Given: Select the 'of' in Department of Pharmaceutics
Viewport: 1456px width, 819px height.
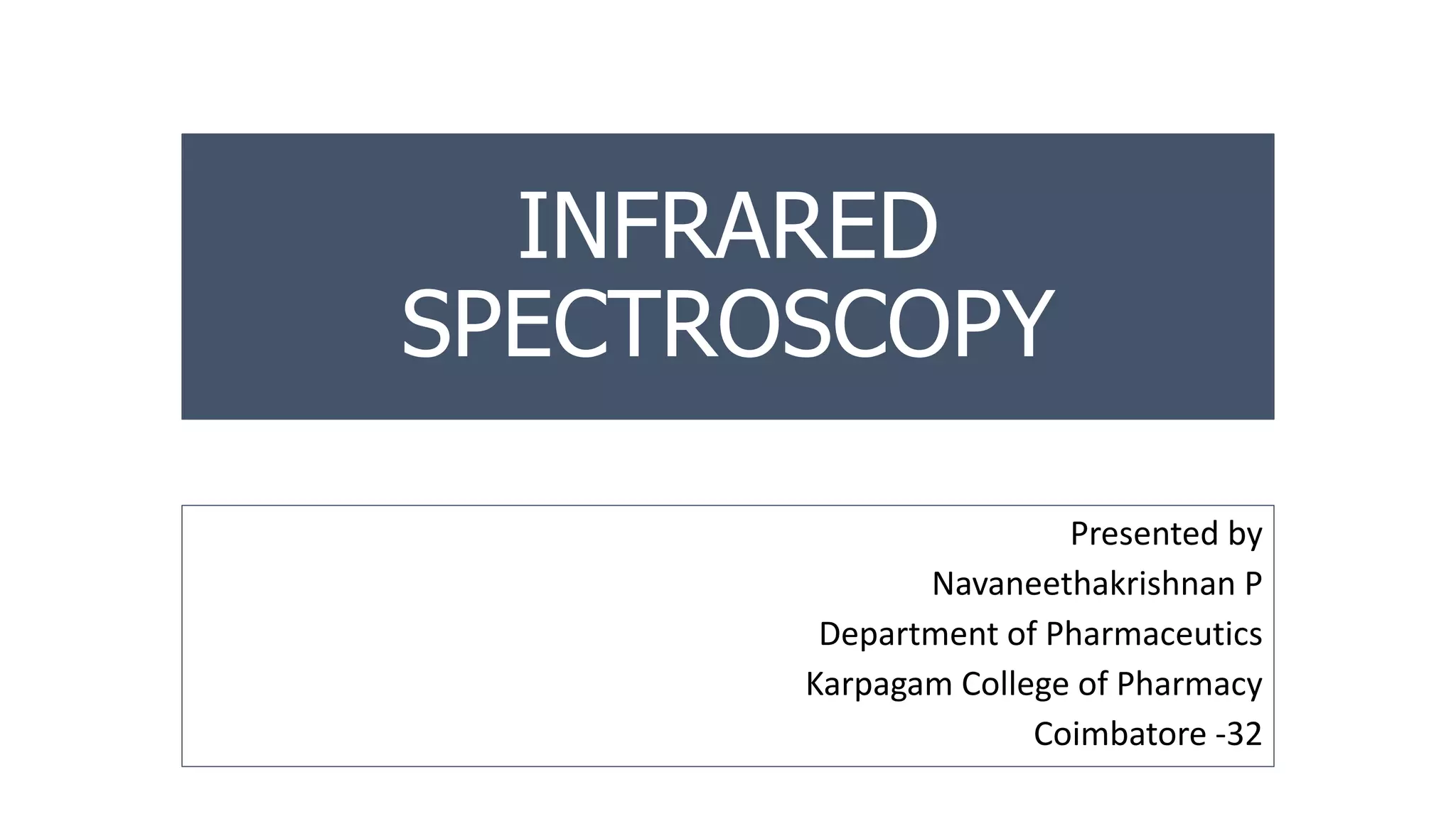Looking at the screenshot, I should pyautogui.click(x=1022, y=633).
